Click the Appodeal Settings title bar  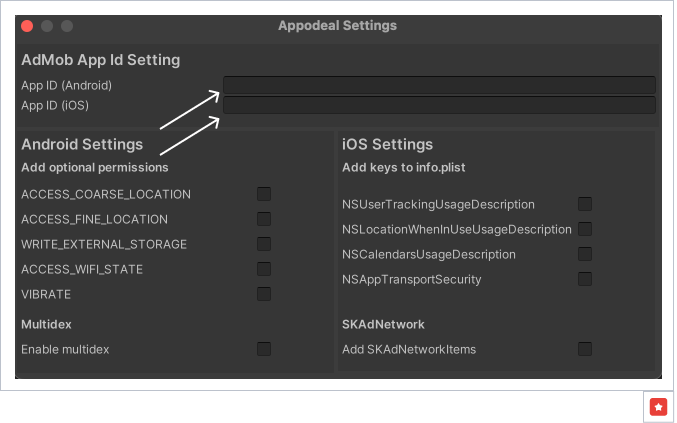tap(337, 26)
